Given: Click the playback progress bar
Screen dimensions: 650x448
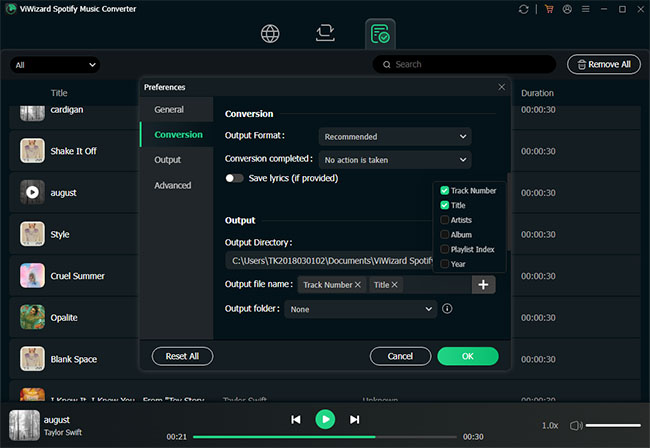Looking at the screenshot, I should pos(325,437).
